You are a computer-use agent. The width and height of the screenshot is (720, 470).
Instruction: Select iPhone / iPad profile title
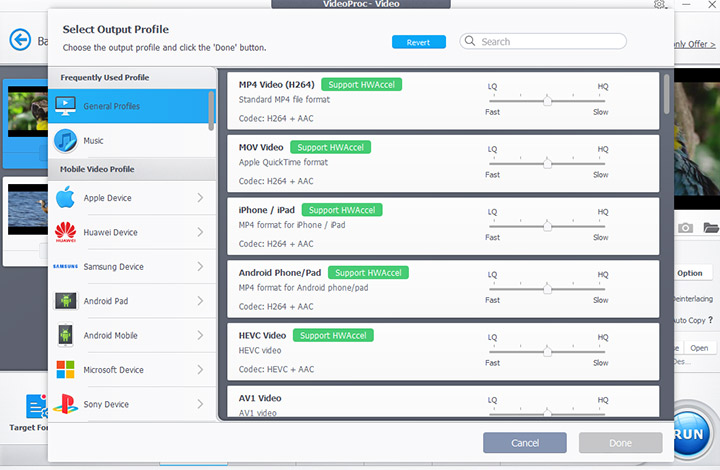266,210
